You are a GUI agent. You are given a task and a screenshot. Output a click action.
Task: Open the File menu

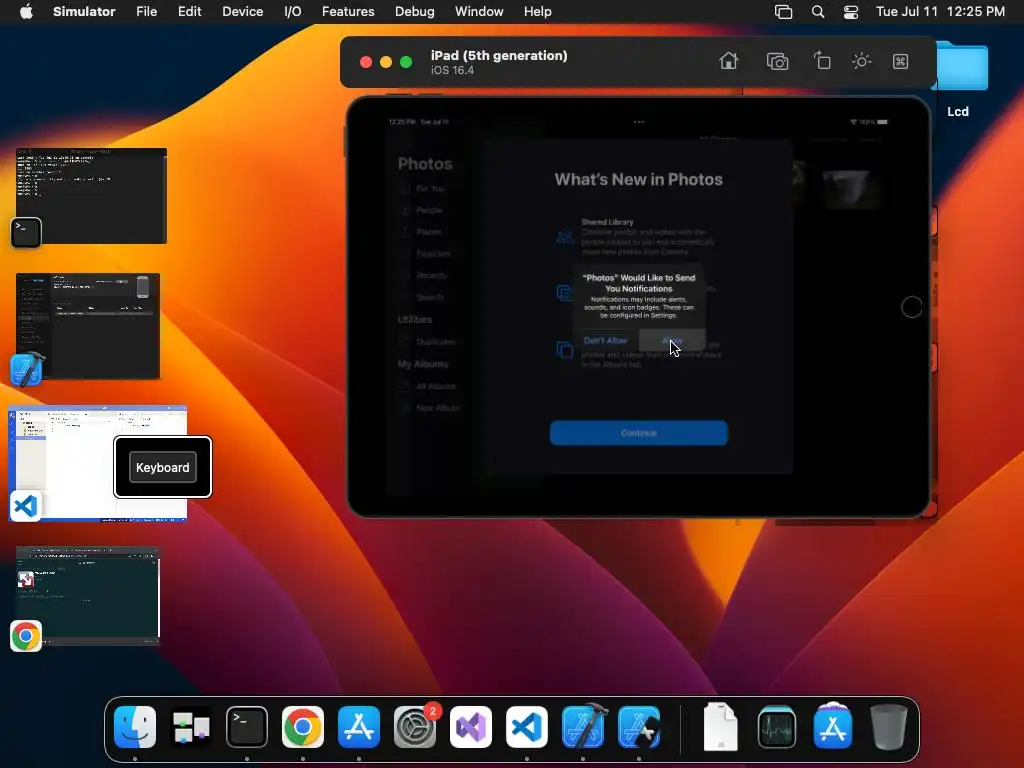(x=146, y=12)
